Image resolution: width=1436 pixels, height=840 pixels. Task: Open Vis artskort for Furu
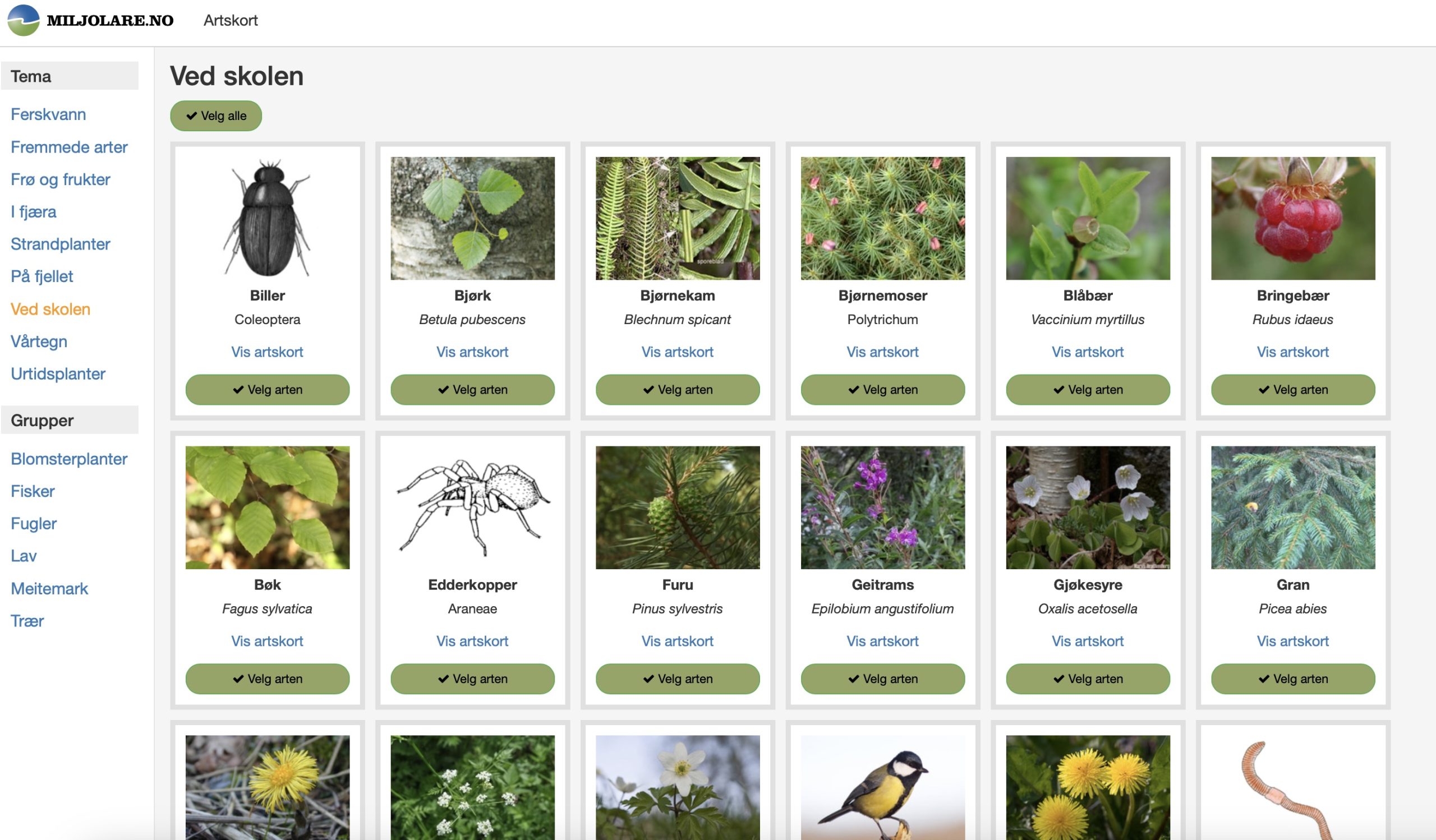[678, 641]
